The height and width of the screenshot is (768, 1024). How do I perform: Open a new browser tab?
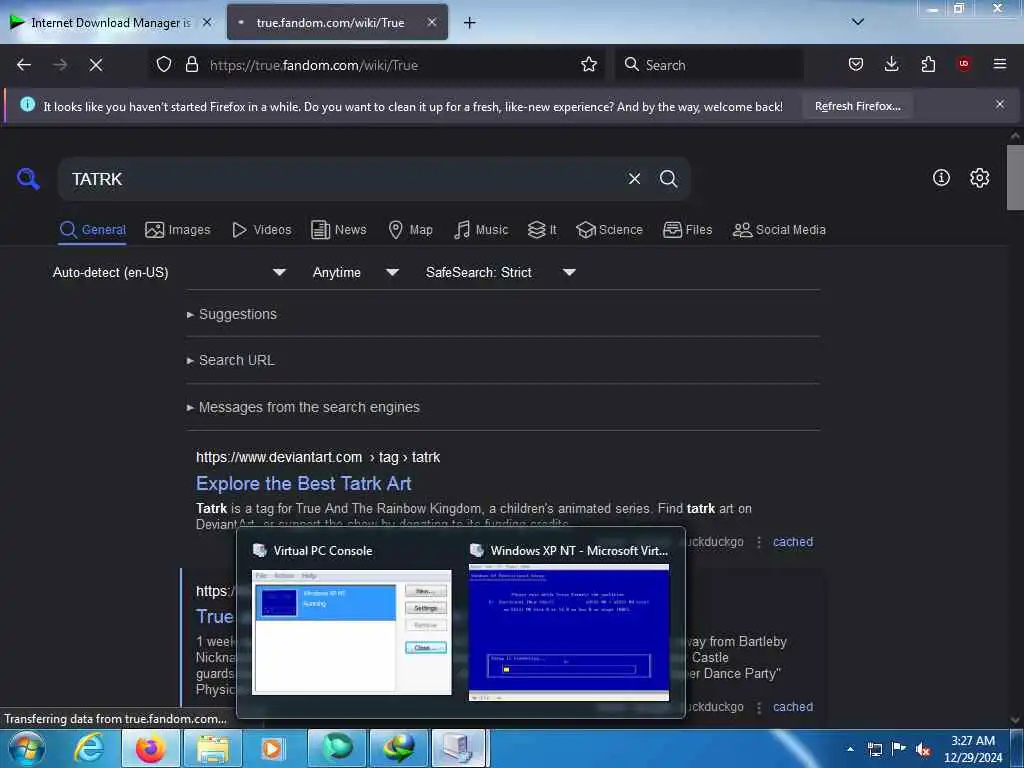469,23
